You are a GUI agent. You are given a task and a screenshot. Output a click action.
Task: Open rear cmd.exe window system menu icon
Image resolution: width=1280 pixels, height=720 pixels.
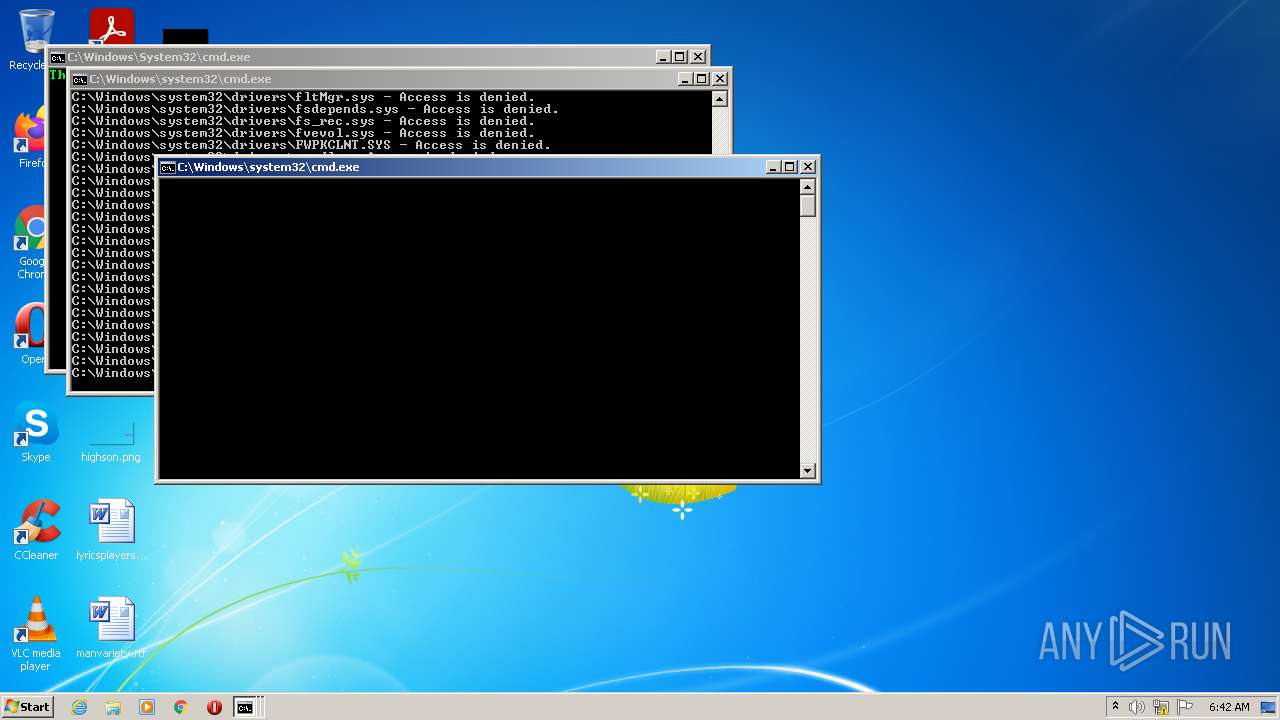pos(58,57)
